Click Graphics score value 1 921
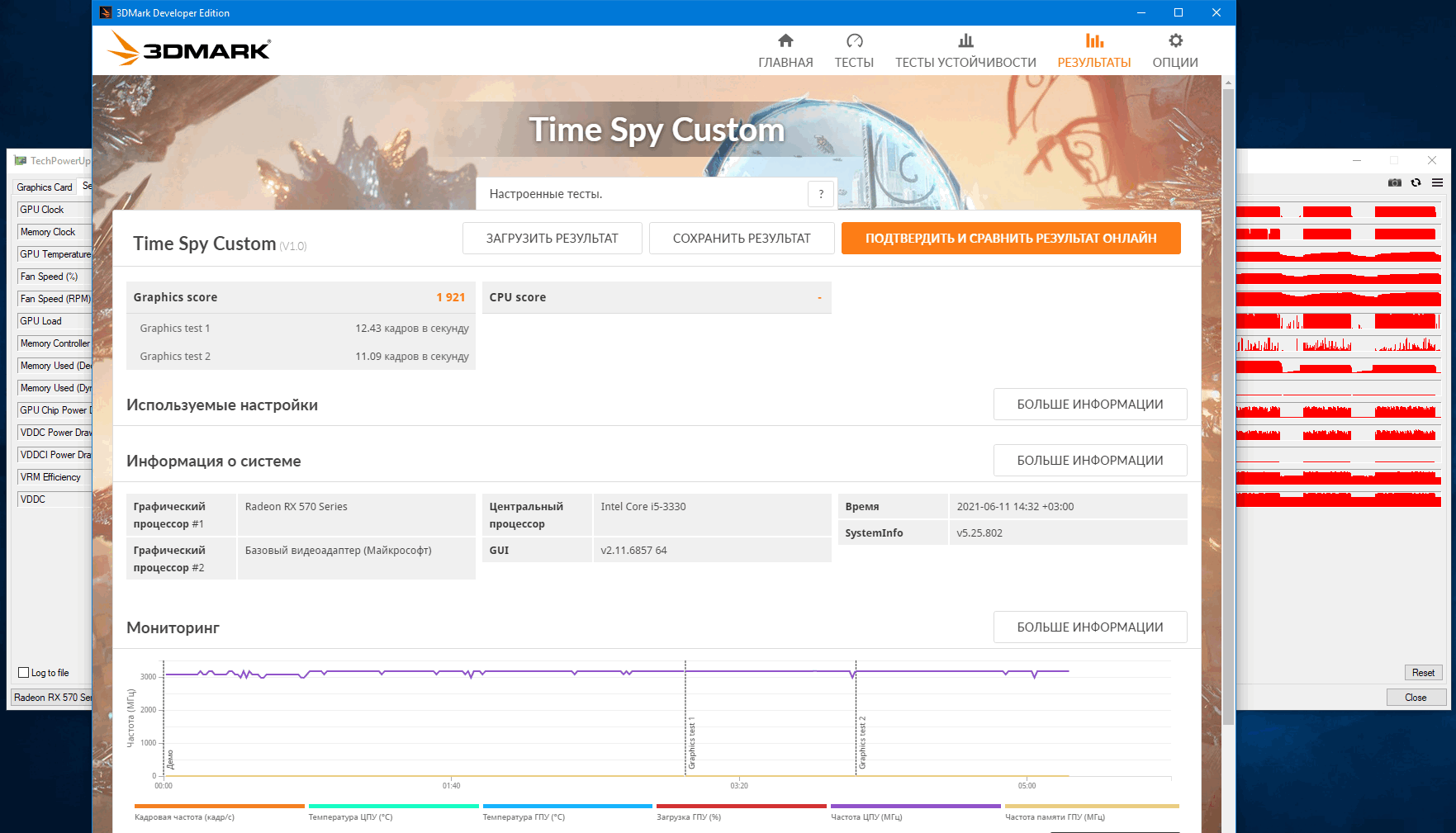 451,297
